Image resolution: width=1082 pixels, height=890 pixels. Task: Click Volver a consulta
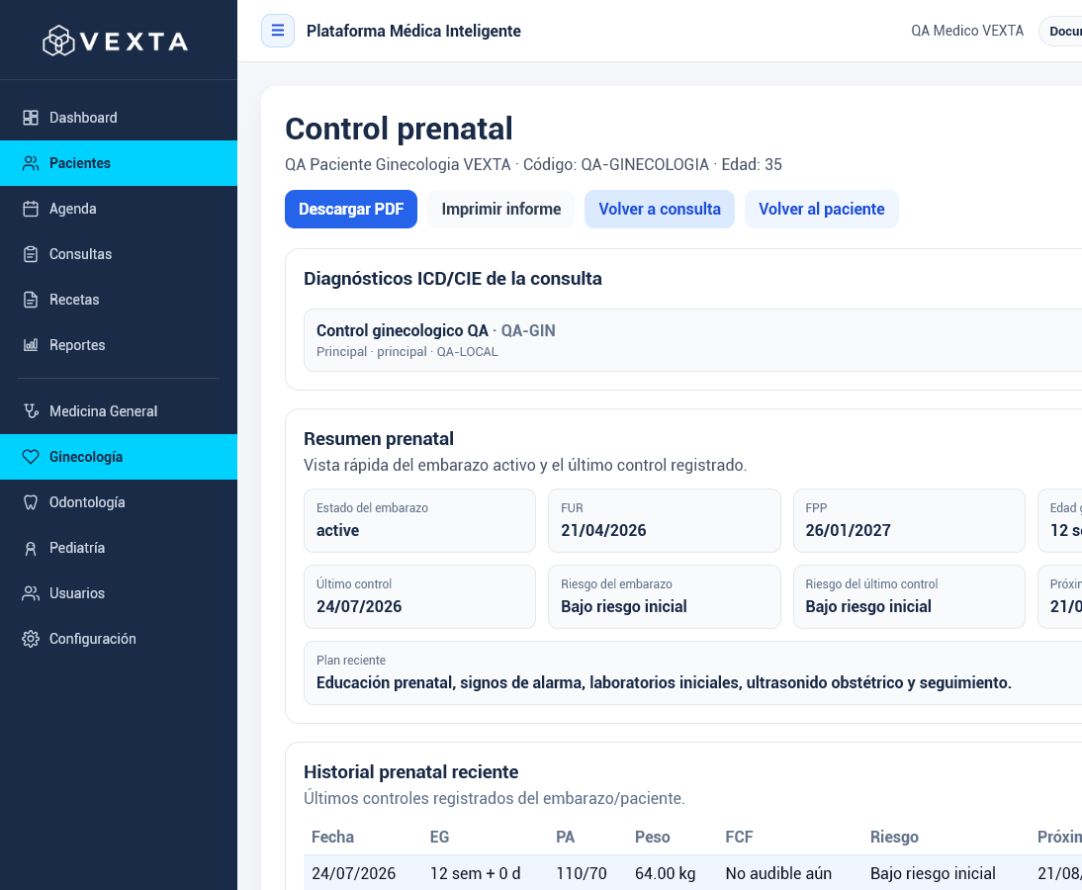tap(660, 209)
